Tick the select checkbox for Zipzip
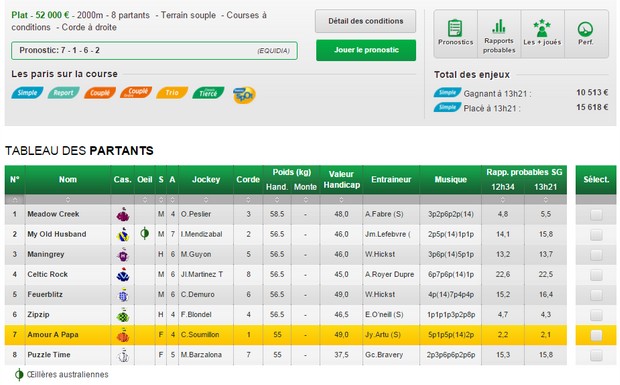Screen dimensions: 620x385 click(596, 315)
